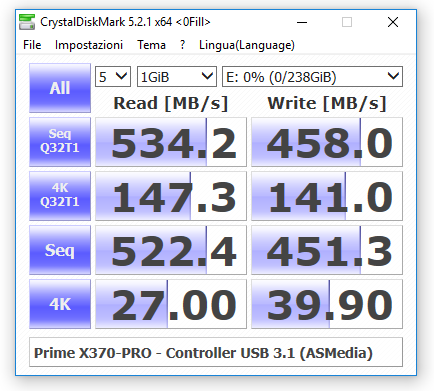The width and height of the screenshot is (434, 391).
Task: Select the Seq write result 451.3
Action: coord(327,250)
